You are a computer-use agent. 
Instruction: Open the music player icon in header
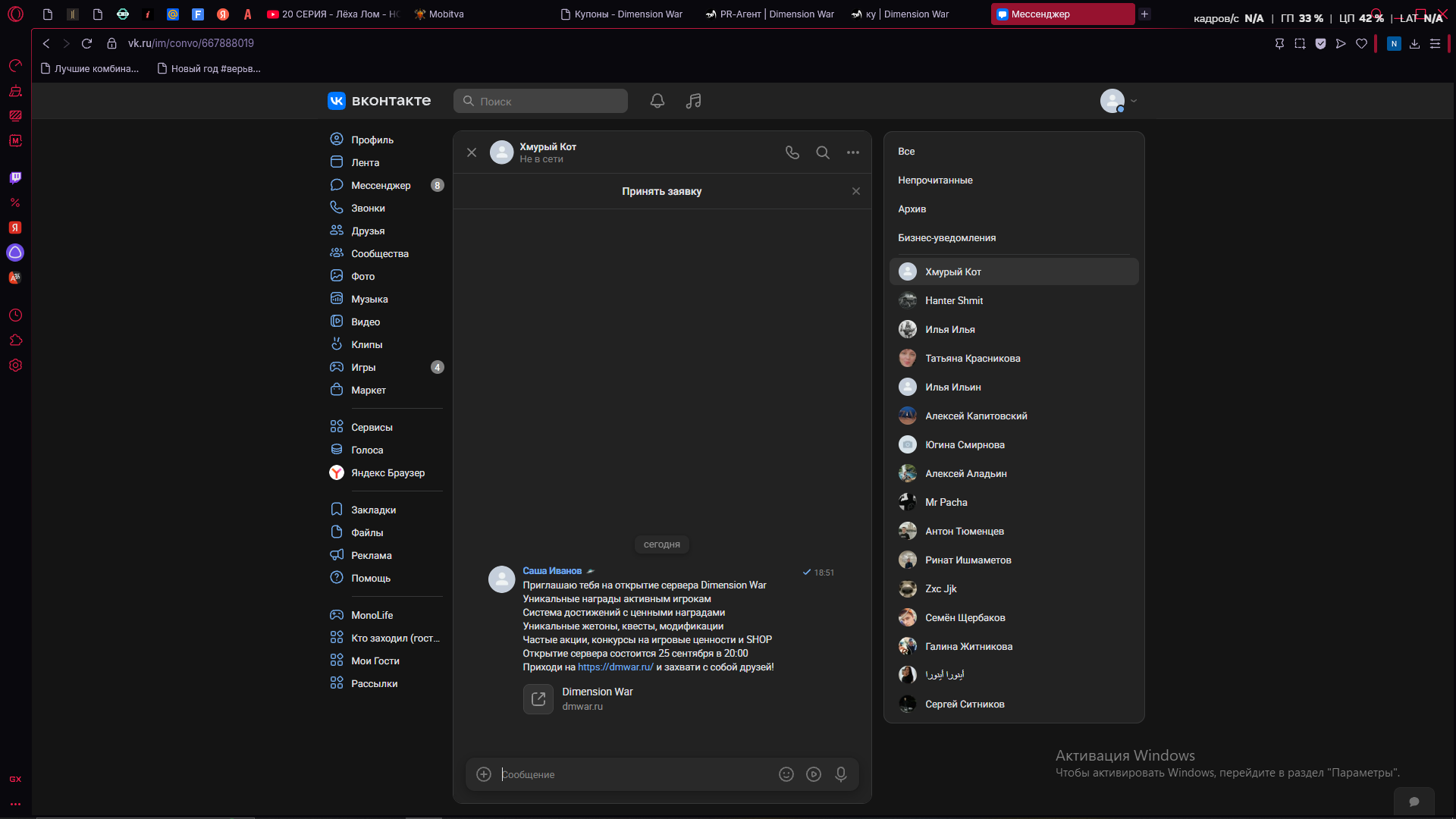tap(694, 101)
